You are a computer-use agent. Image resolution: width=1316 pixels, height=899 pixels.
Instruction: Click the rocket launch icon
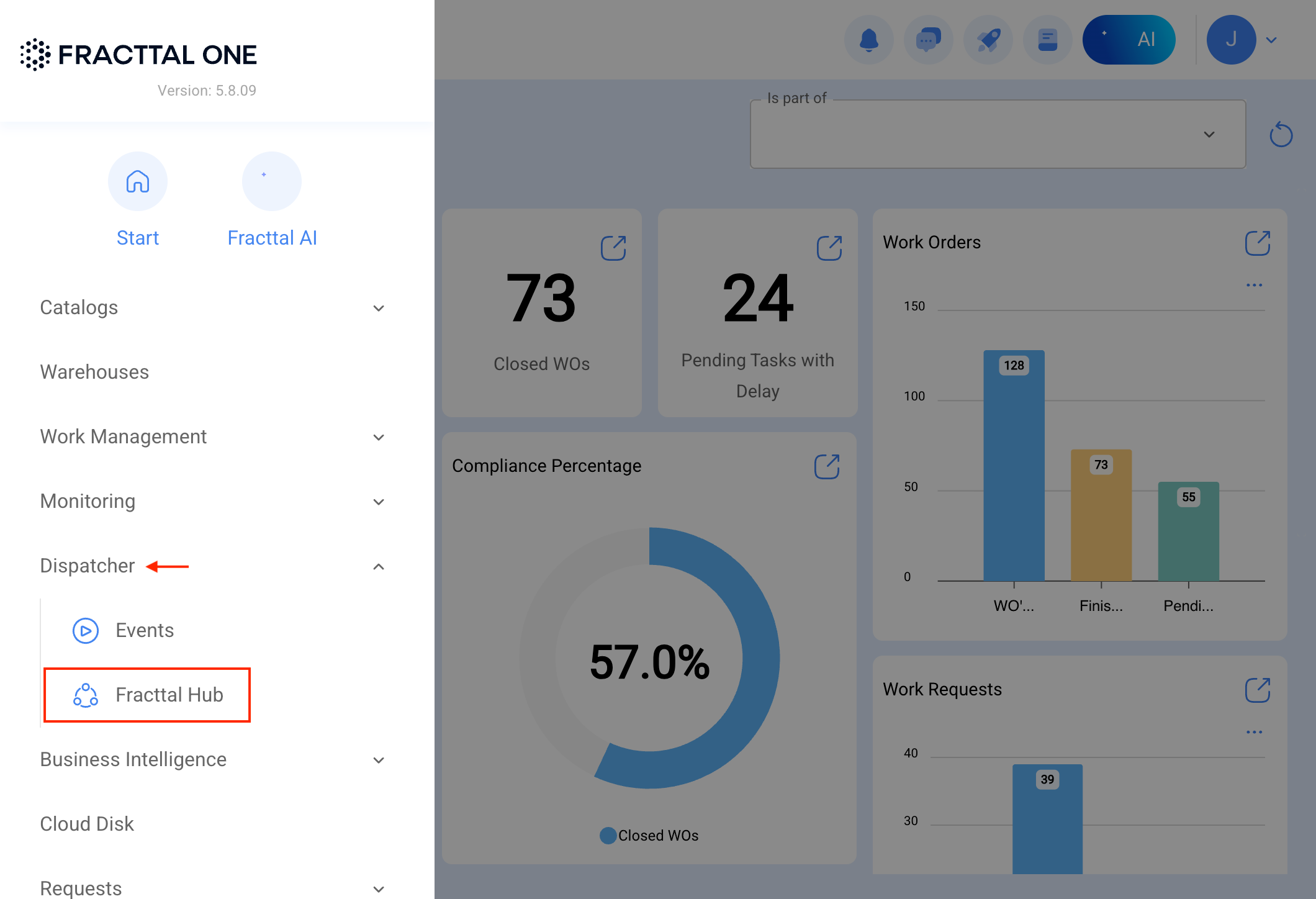(x=988, y=40)
